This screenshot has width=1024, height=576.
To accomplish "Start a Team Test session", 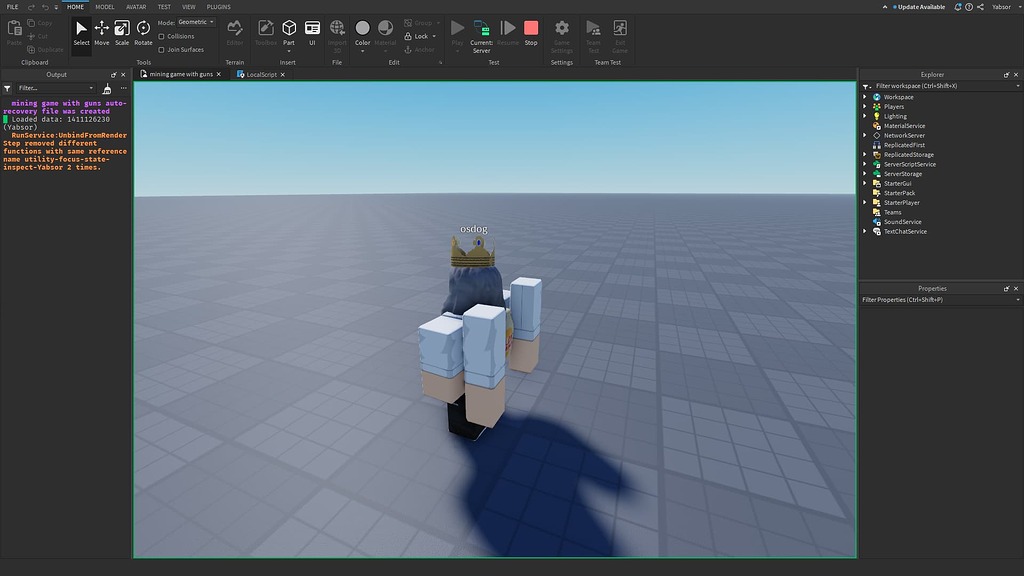I will (592, 32).
